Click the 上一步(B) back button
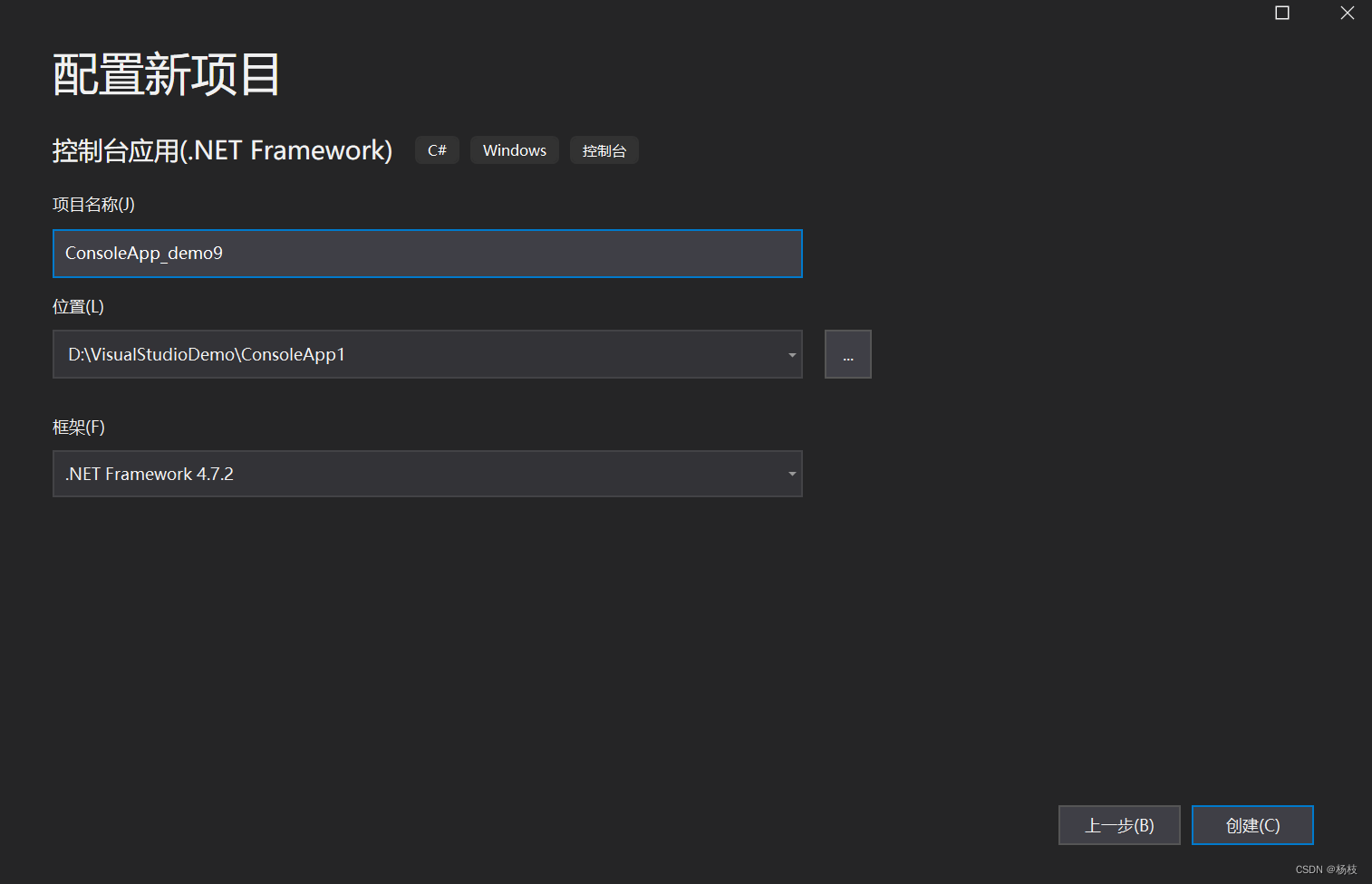 (x=1119, y=825)
